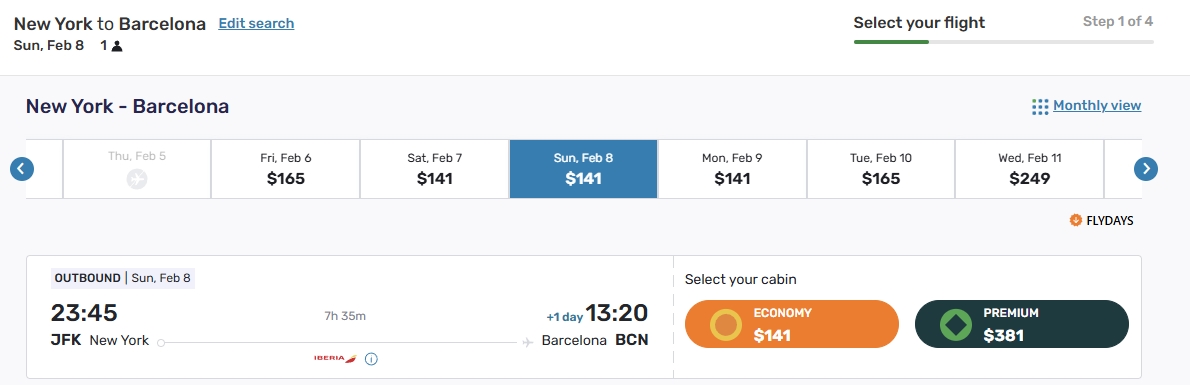Select the Premium cabin for $381
This screenshot has height=385, width=1190.
[1022, 324]
